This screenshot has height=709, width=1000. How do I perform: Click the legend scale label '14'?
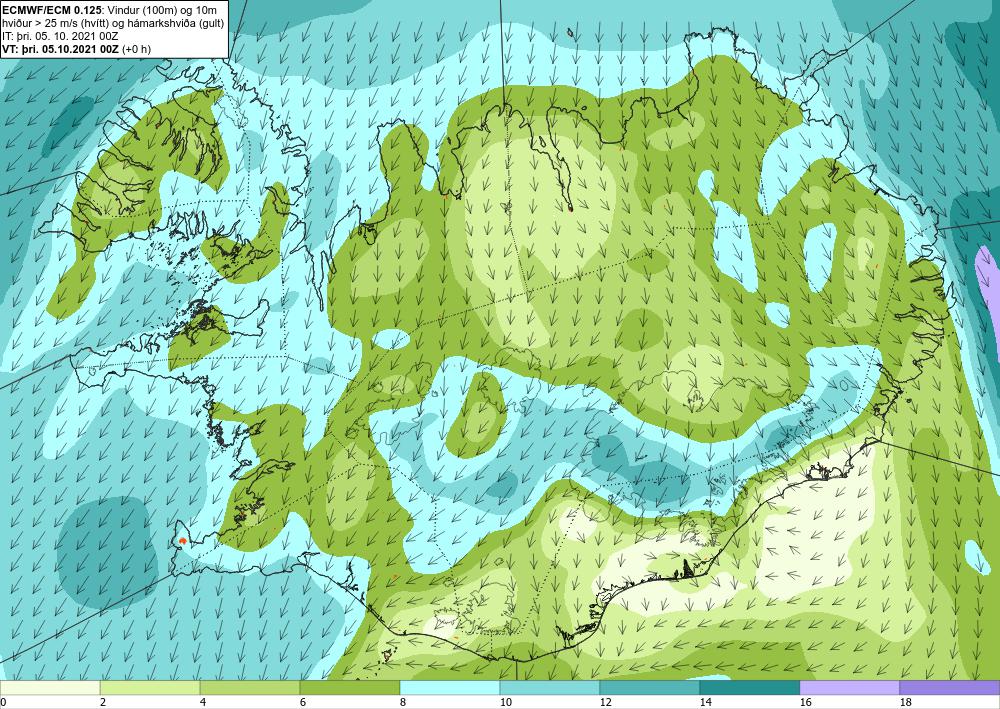705,702
